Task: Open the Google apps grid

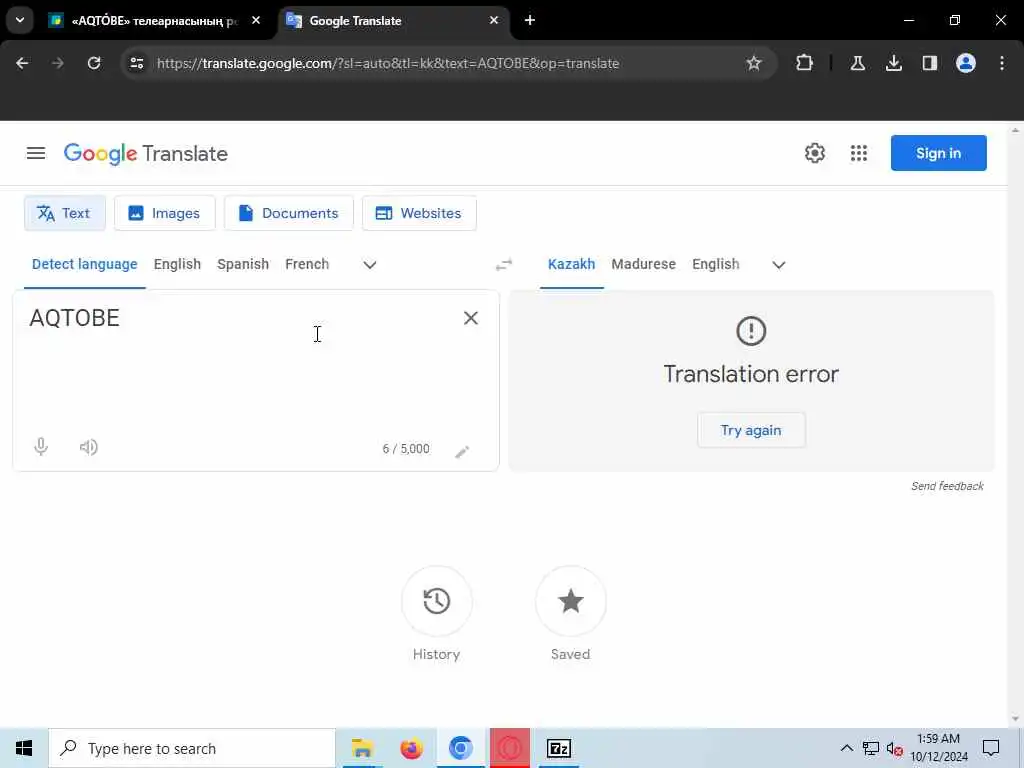Action: [x=859, y=153]
